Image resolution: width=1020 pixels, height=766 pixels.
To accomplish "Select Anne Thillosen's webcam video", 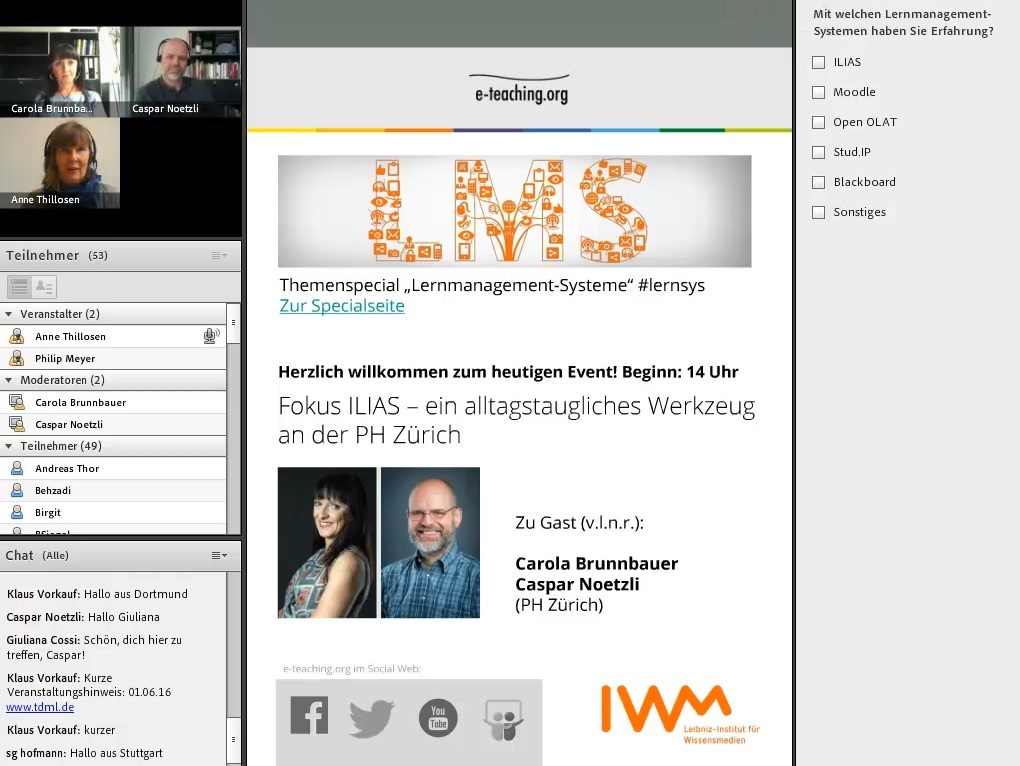I will tap(60, 163).
